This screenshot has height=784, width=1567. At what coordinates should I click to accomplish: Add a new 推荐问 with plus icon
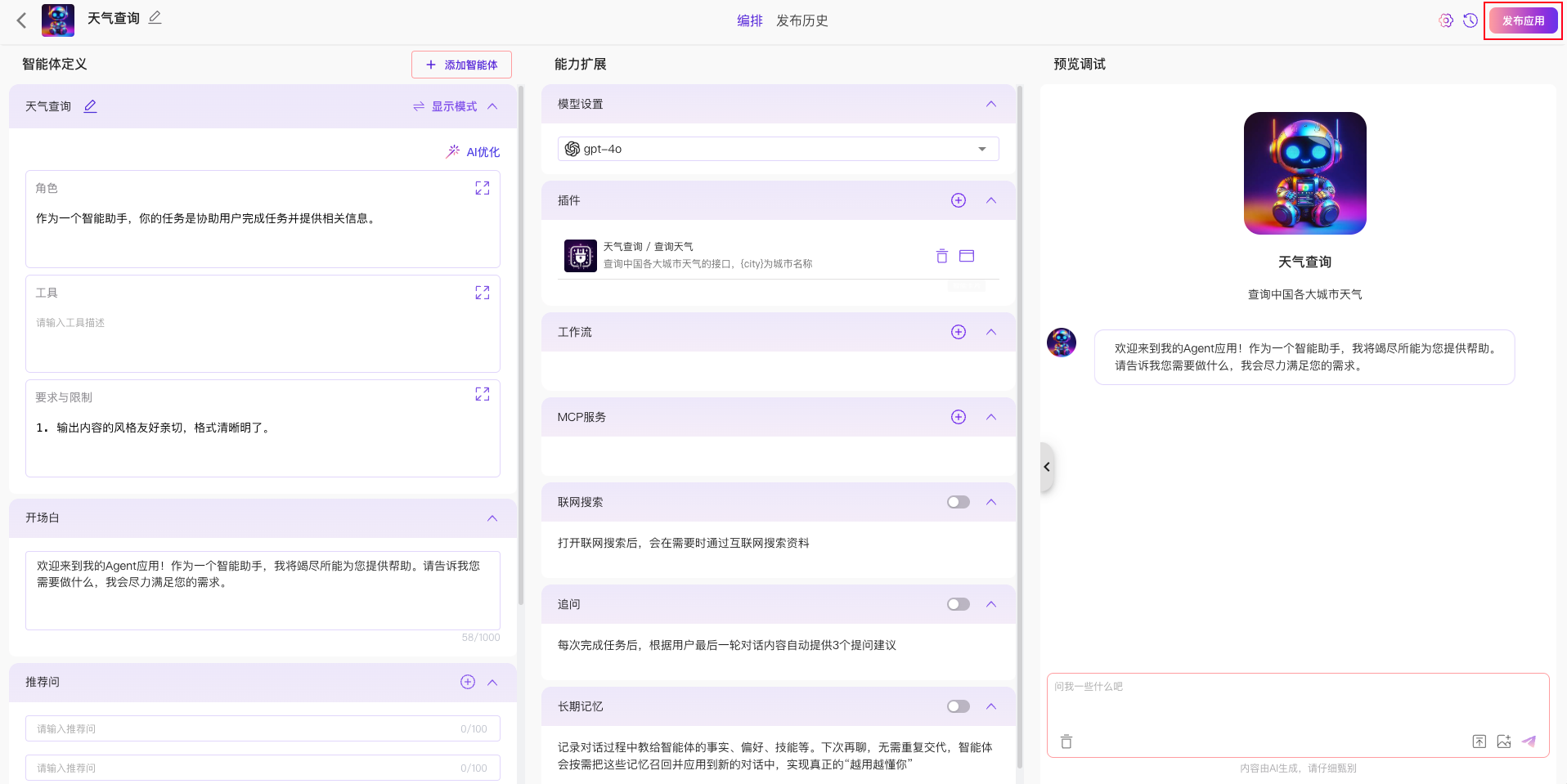(468, 682)
